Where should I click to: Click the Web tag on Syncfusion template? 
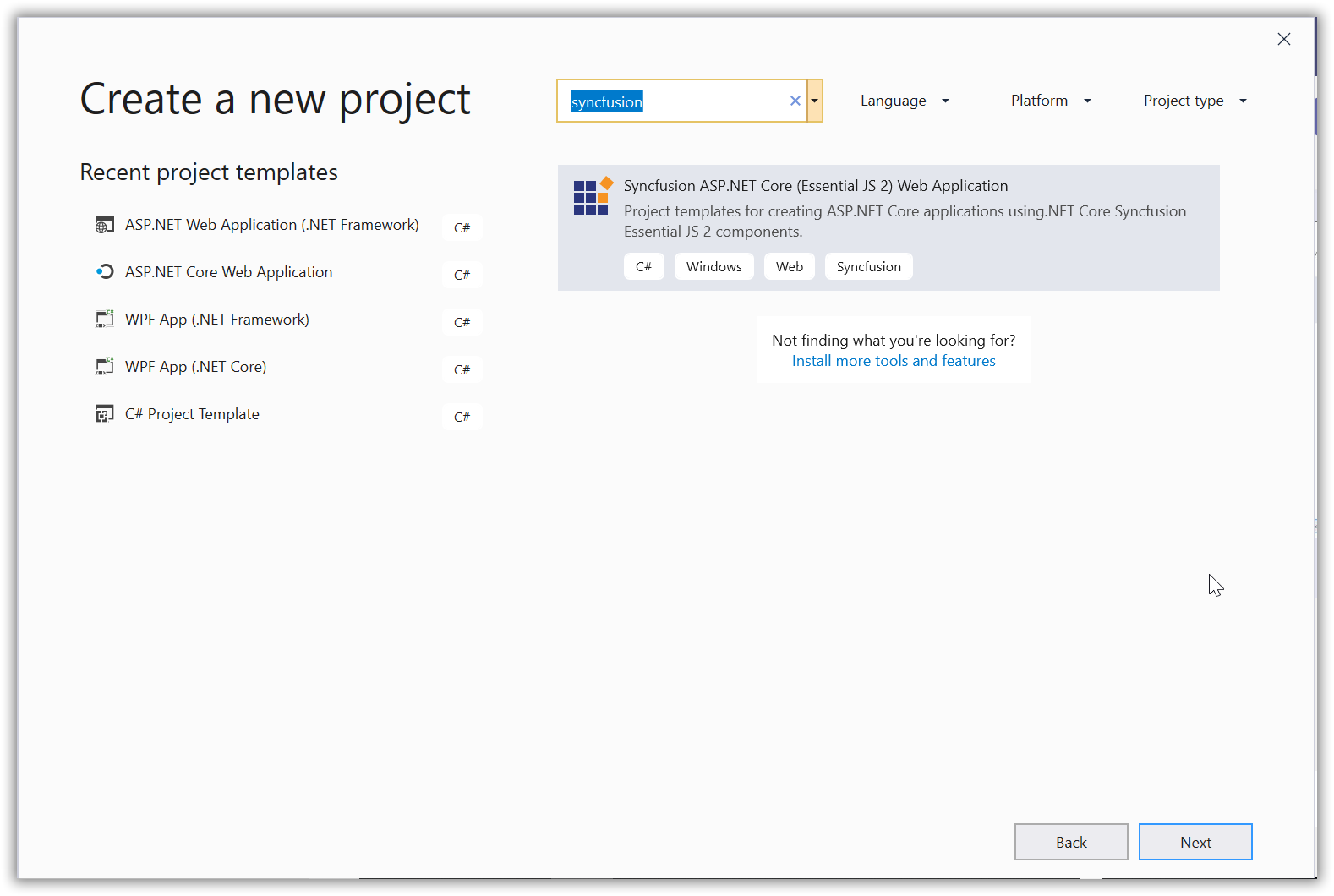(790, 266)
